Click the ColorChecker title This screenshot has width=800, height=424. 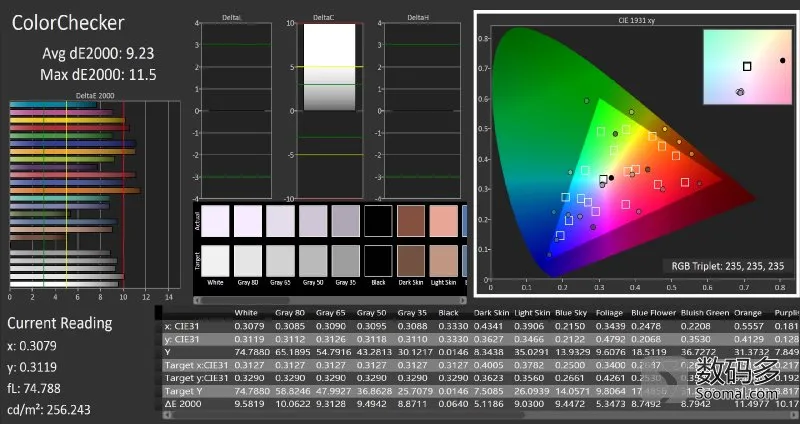[68, 23]
